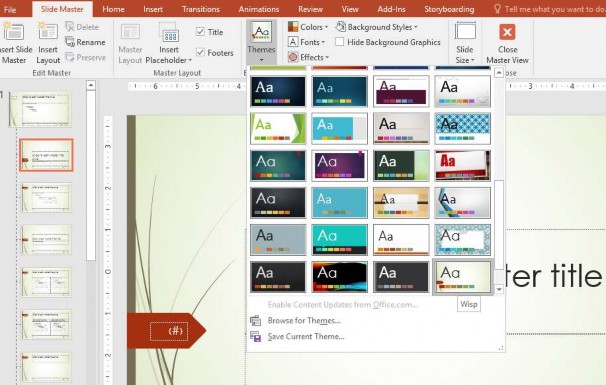The image size is (606, 385).
Task: Click the themes gallery scrollbar thumb
Action: 499,225
